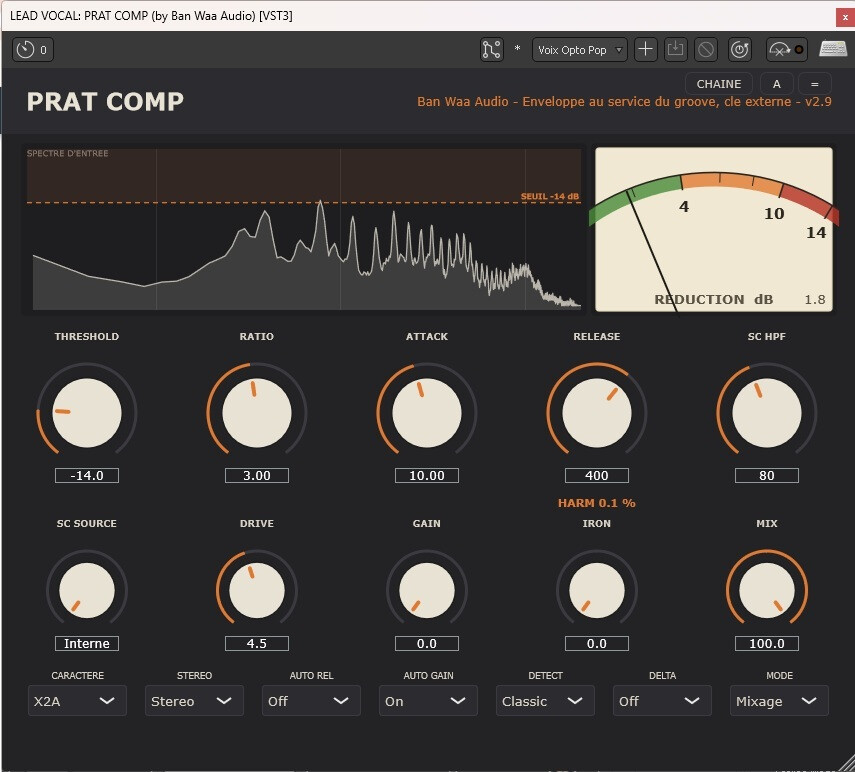Toggle the A state button
Viewport: 855px width, 772px height.
[776, 84]
